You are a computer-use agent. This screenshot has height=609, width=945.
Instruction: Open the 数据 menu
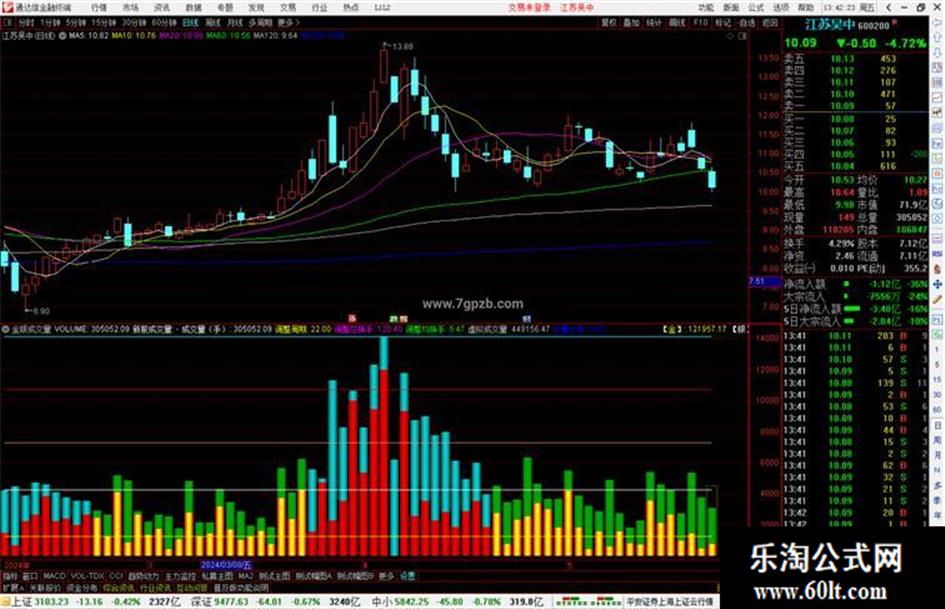point(193,8)
